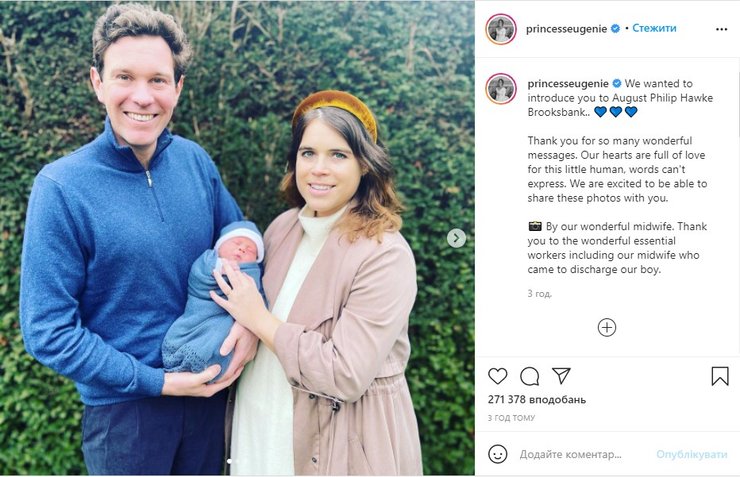
Task: Open the emoji picker smiley icon
Action: 497,454
